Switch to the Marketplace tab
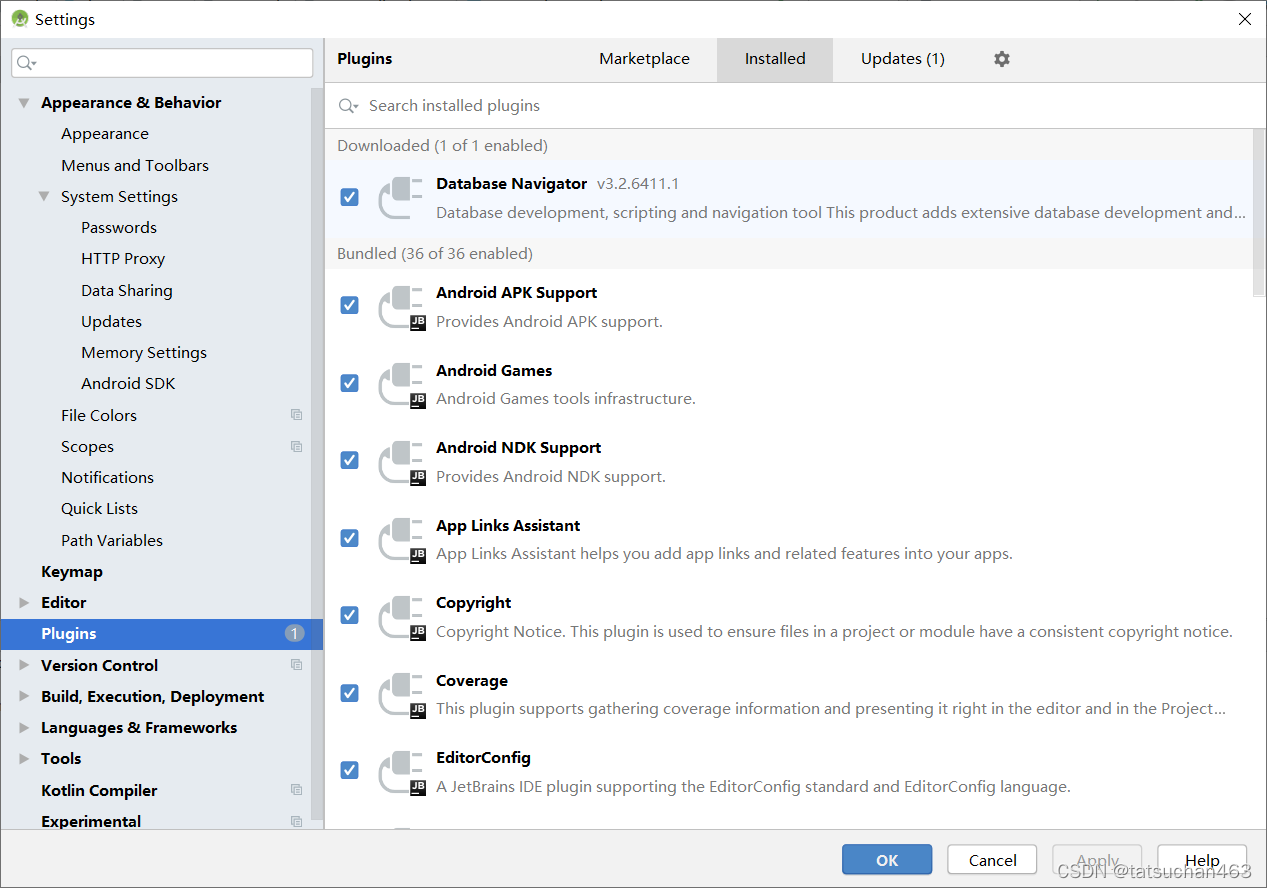The width and height of the screenshot is (1267, 888). (644, 59)
